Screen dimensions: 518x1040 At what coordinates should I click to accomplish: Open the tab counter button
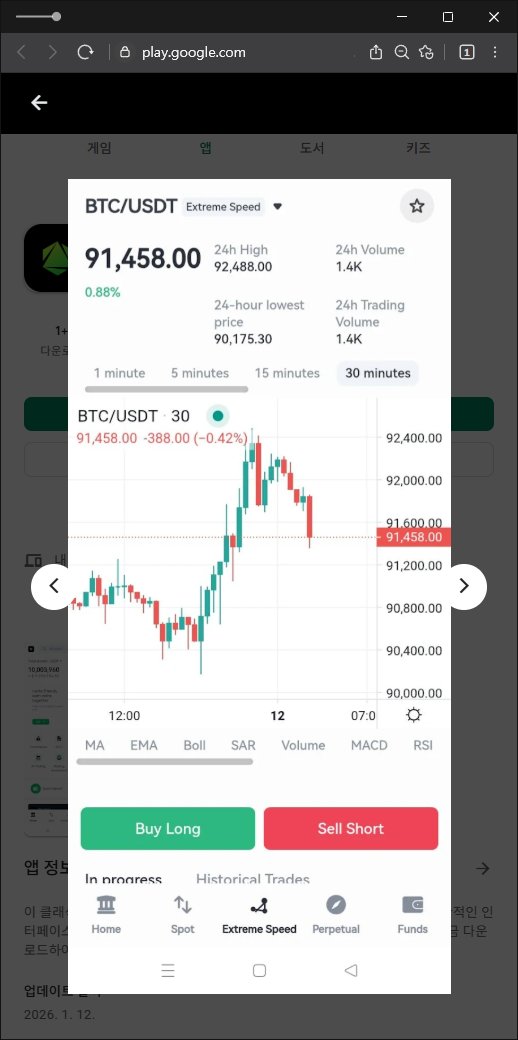467,52
